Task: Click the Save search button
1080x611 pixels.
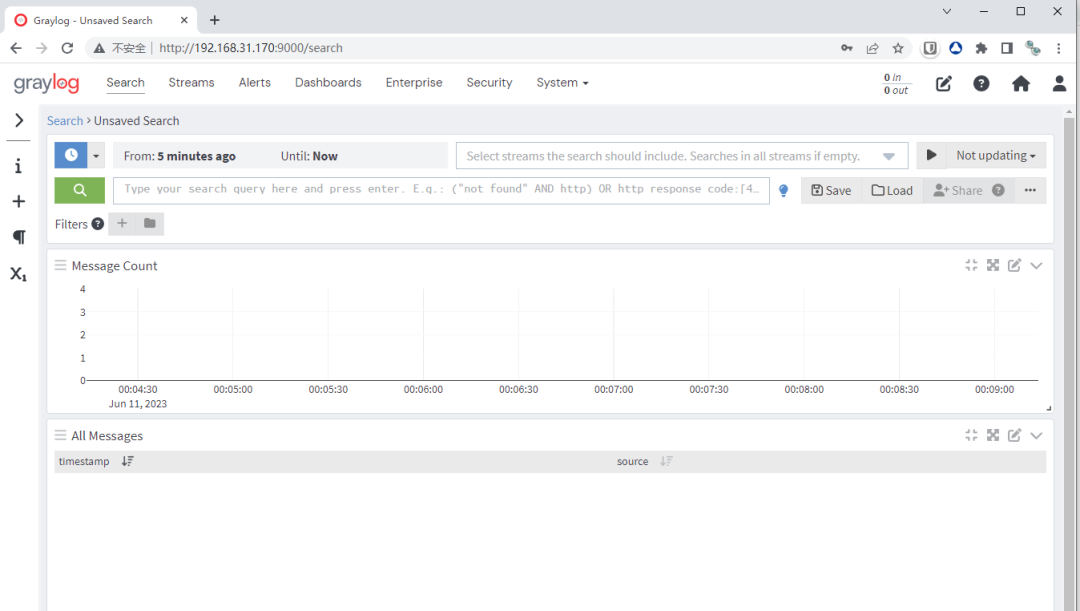Action: [831, 191]
